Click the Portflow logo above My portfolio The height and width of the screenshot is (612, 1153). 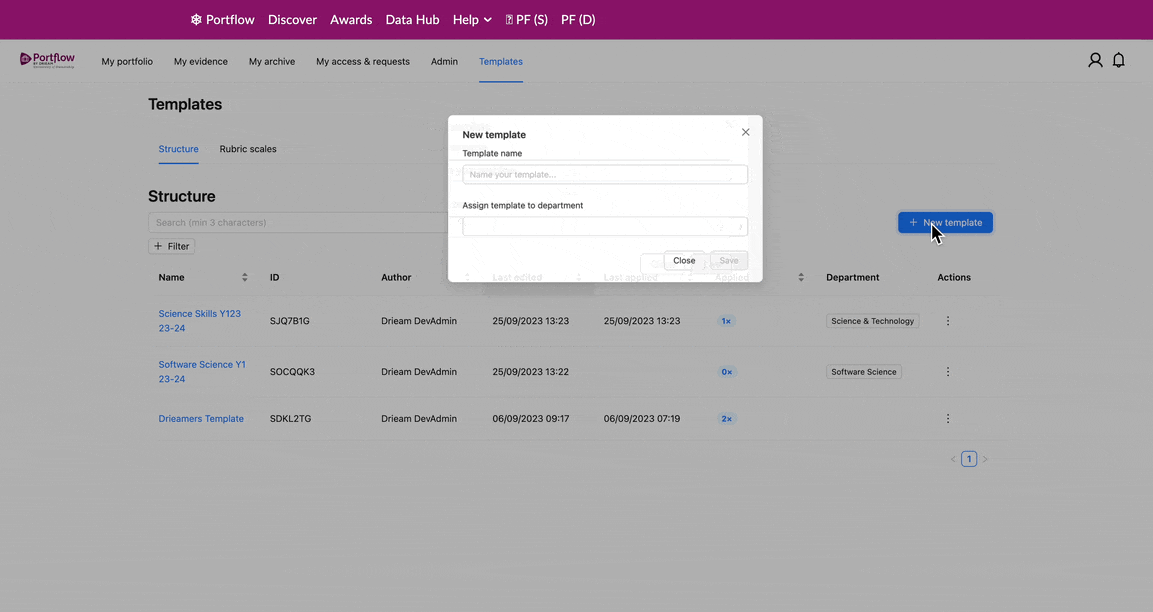coord(47,60)
